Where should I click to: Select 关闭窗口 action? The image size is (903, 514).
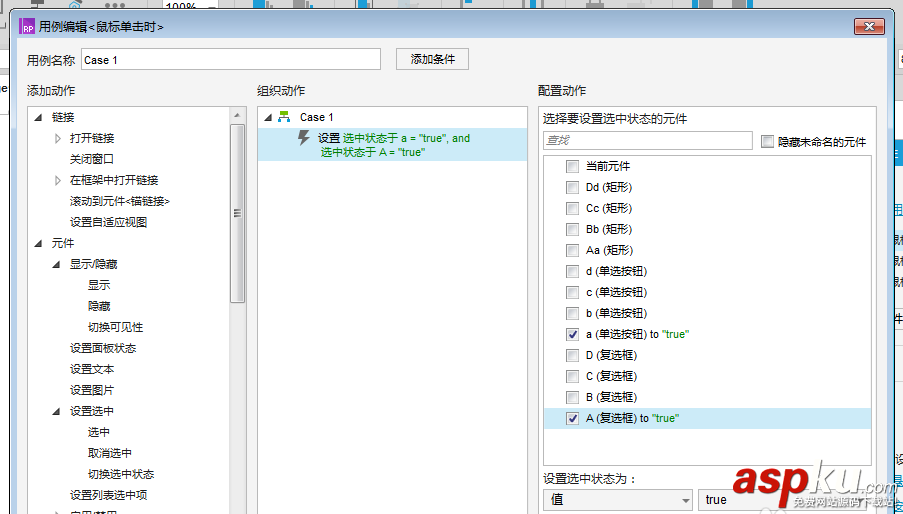pos(92,159)
